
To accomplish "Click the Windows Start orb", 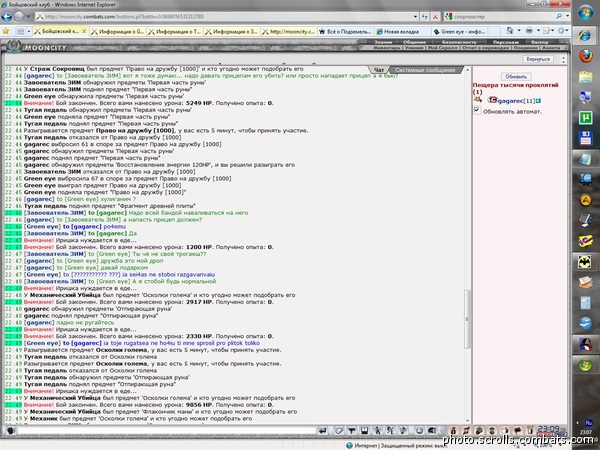I will click(585, 13).
